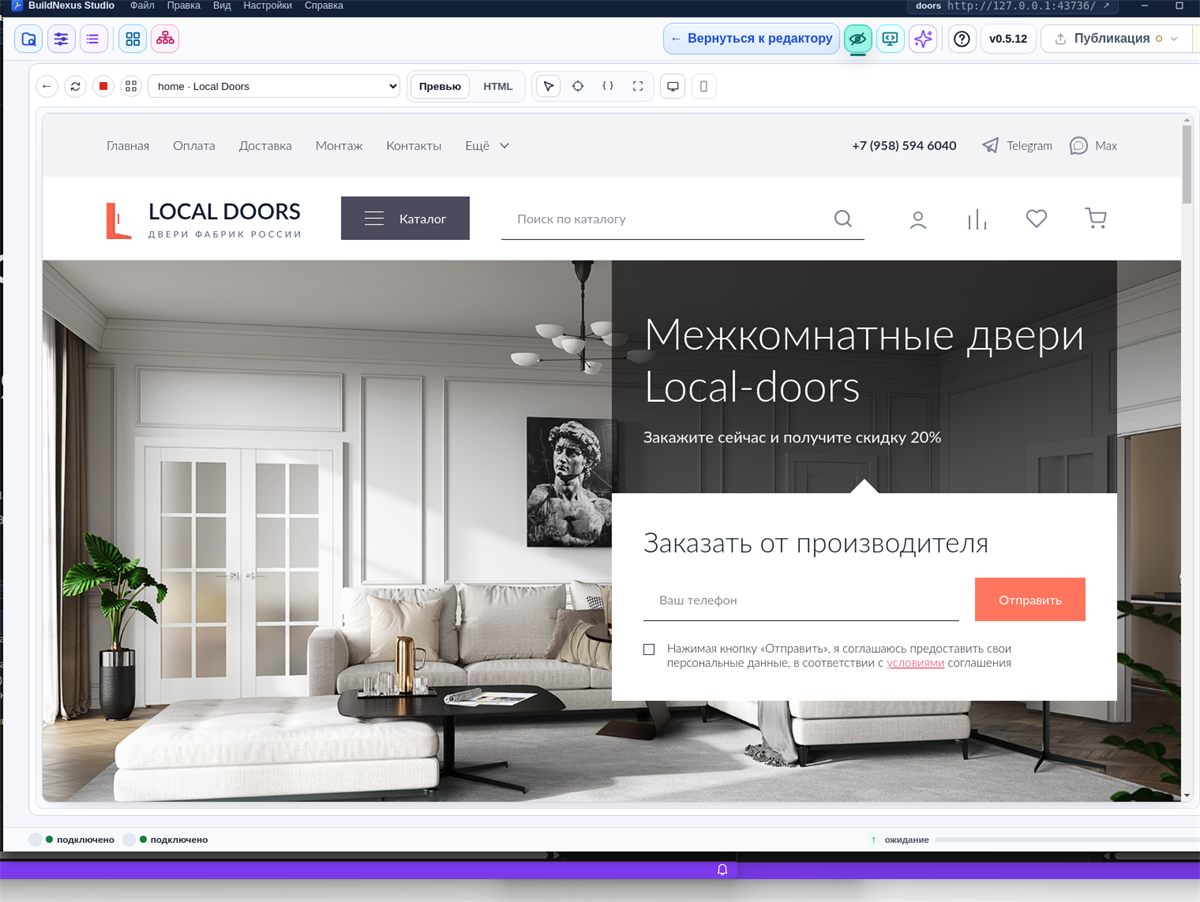Expand the Ещё navigation dropdown
Screen dimensions: 1200x902
pyautogui.click(x=487, y=146)
